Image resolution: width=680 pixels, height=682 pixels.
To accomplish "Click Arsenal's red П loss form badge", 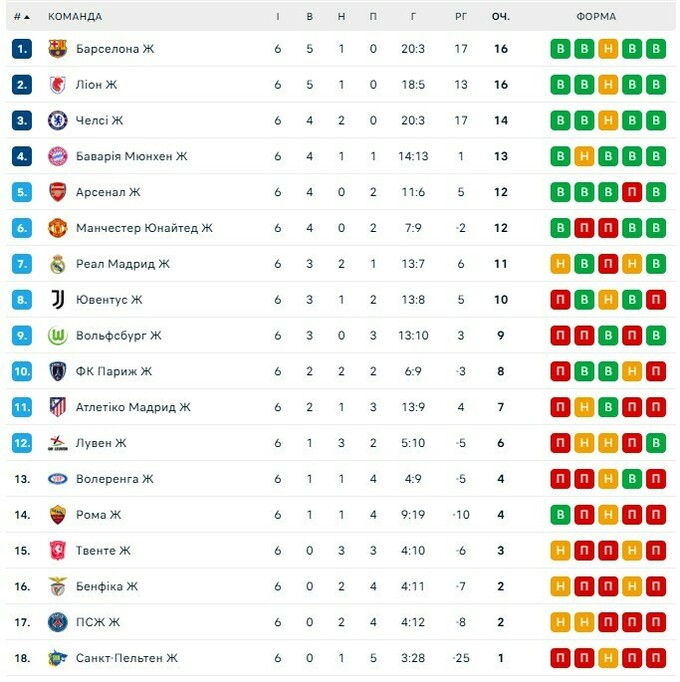I will click(x=632, y=192).
